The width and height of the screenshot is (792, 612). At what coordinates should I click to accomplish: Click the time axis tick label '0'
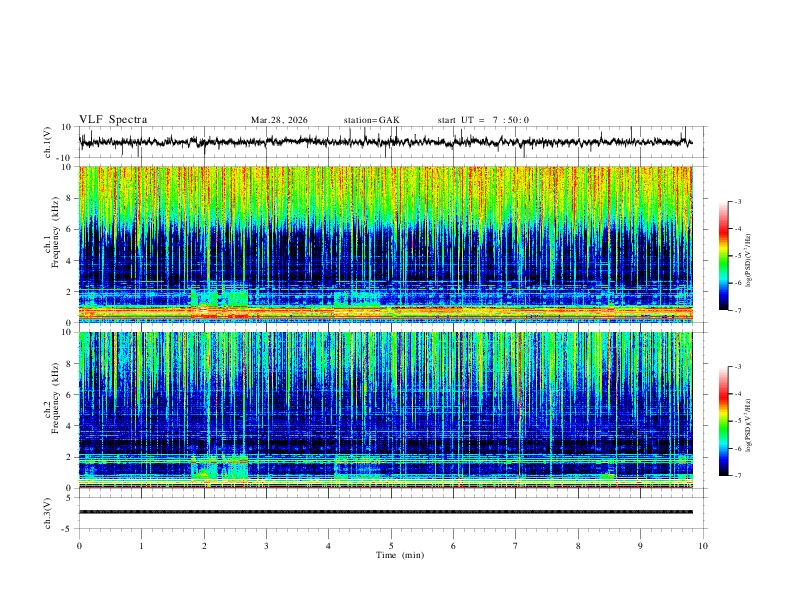coord(79,546)
